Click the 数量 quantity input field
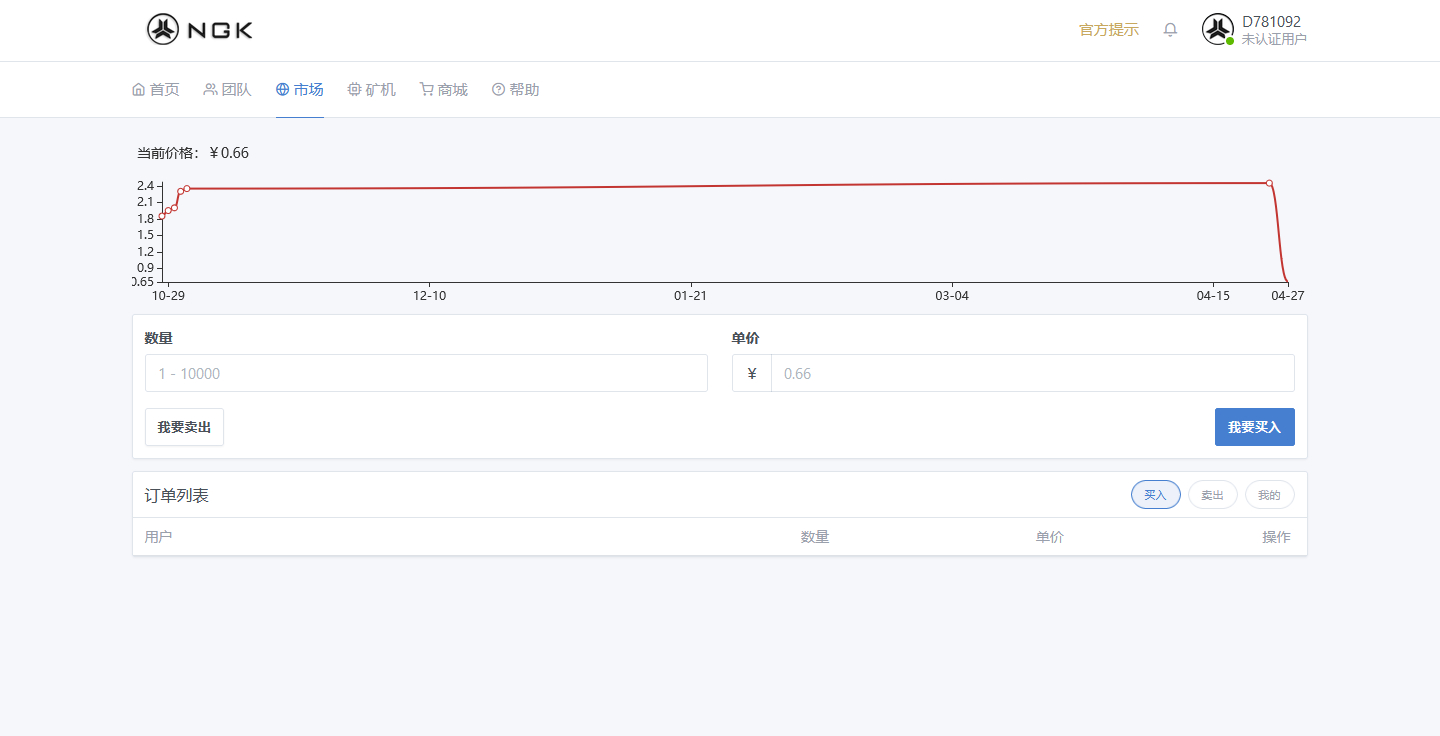Image resolution: width=1440 pixels, height=736 pixels. point(426,373)
